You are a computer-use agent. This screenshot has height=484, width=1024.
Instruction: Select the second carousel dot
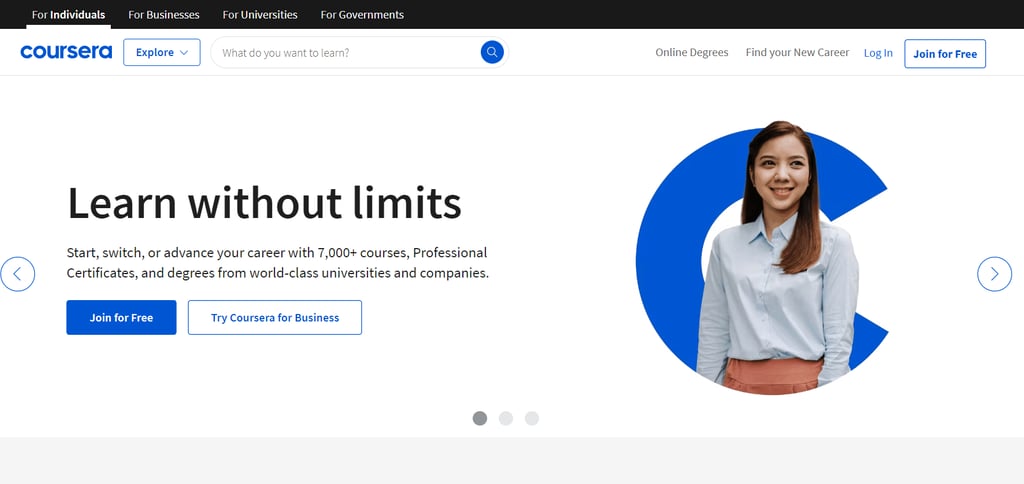(x=506, y=418)
